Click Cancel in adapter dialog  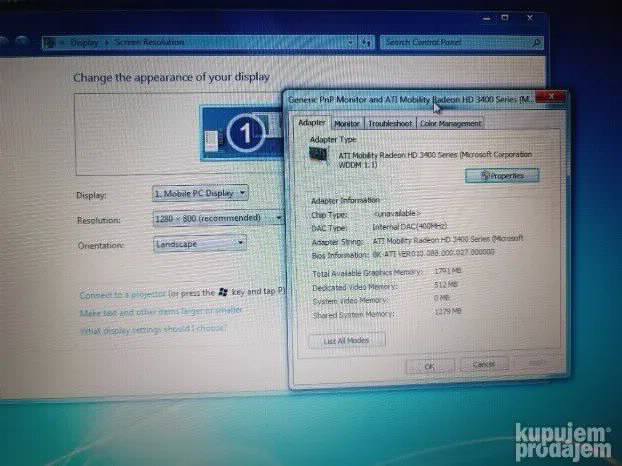[x=484, y=364]
